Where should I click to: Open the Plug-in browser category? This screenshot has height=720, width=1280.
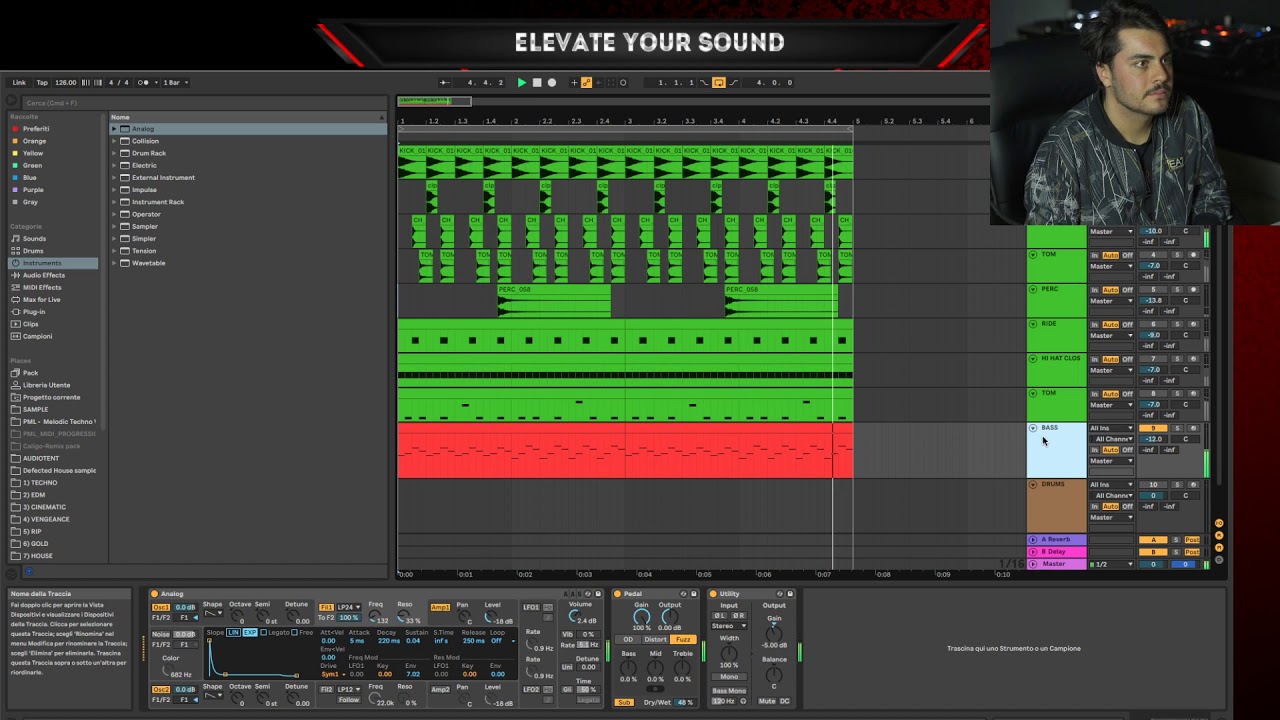pos(33,311)
